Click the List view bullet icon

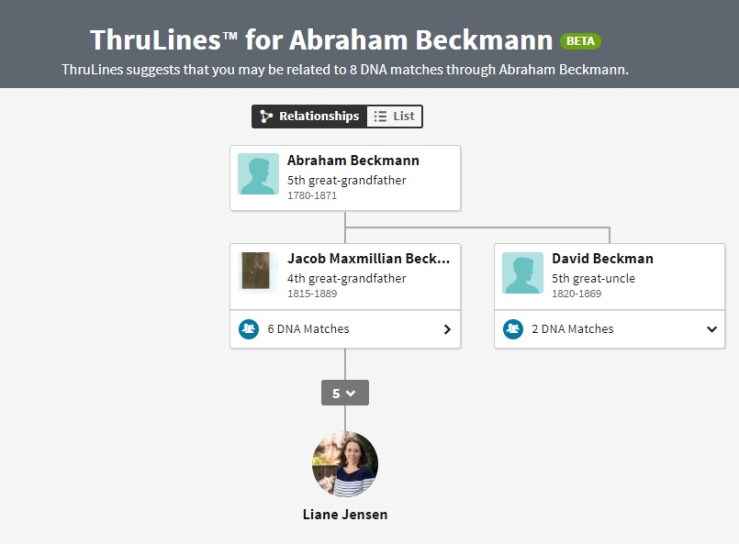(x=380, y=117)
